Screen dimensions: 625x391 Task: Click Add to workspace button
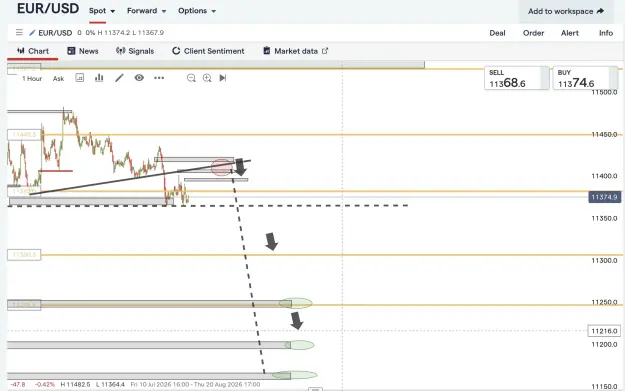(x=566, y=11)
